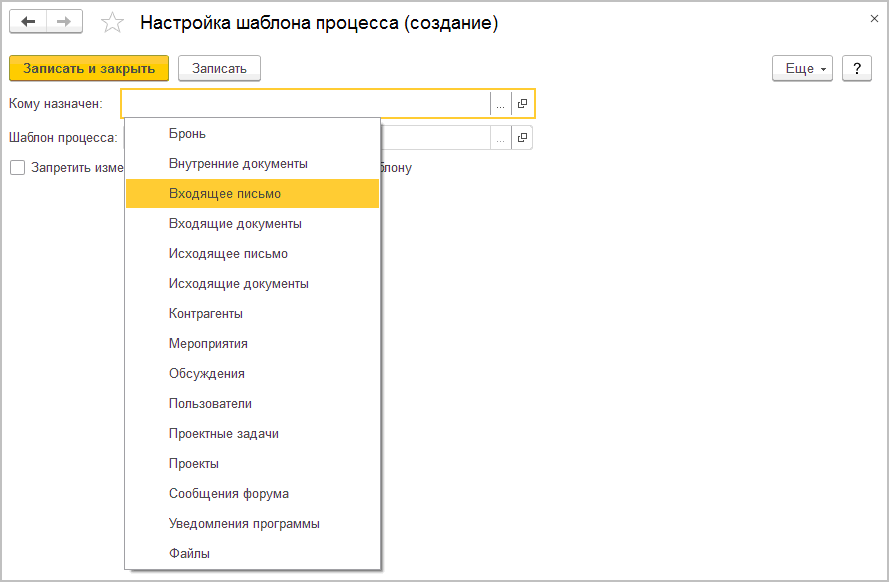This screenshot has height=582, width=889.
Task: Click ellipsis select button in Кому назначен field
Action: pyautogui.click(x=500, y=104)
